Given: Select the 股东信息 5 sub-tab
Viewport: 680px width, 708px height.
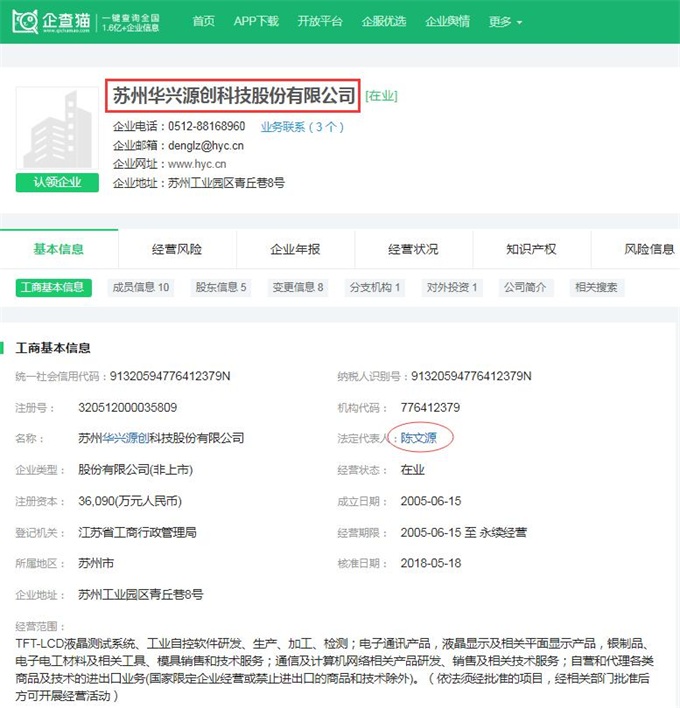Looking at the screenshot, I should [221, 288].
